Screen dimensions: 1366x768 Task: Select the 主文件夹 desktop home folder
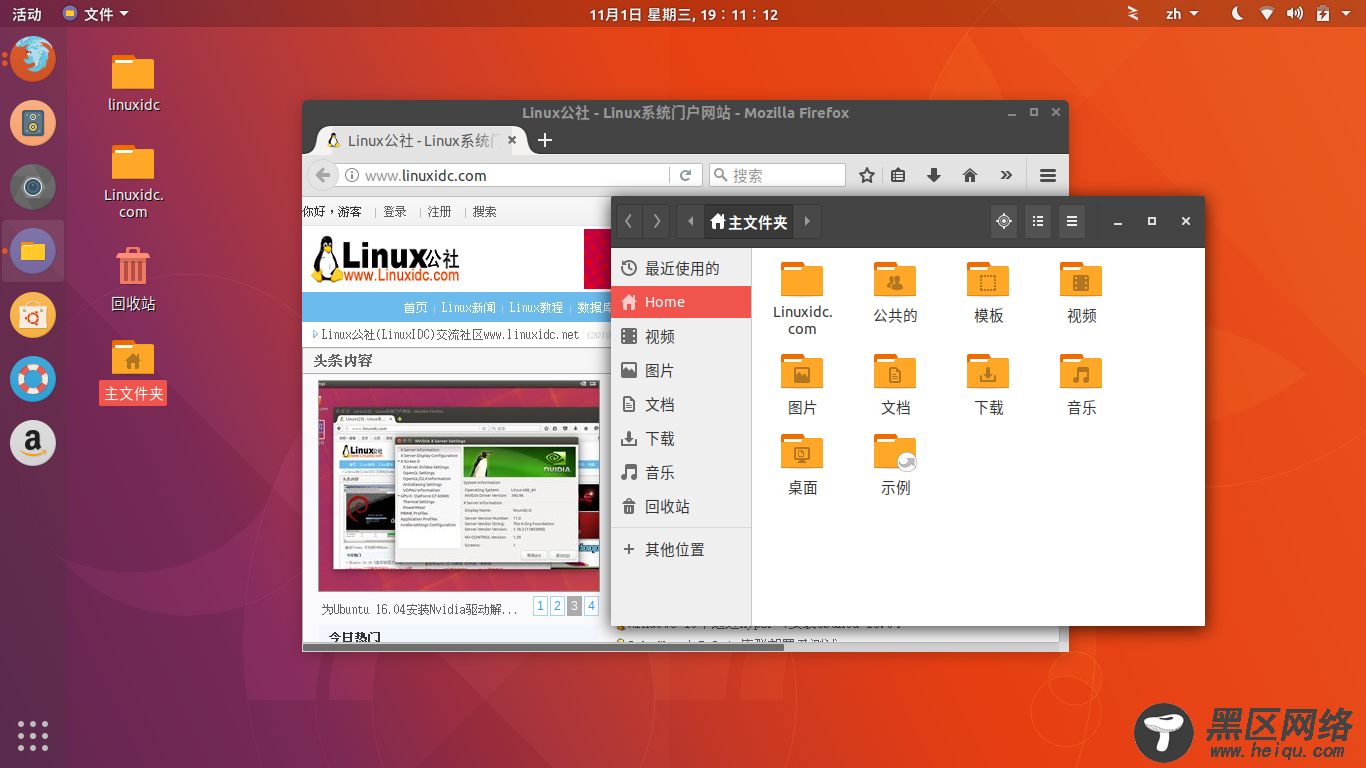pos(133,371)
